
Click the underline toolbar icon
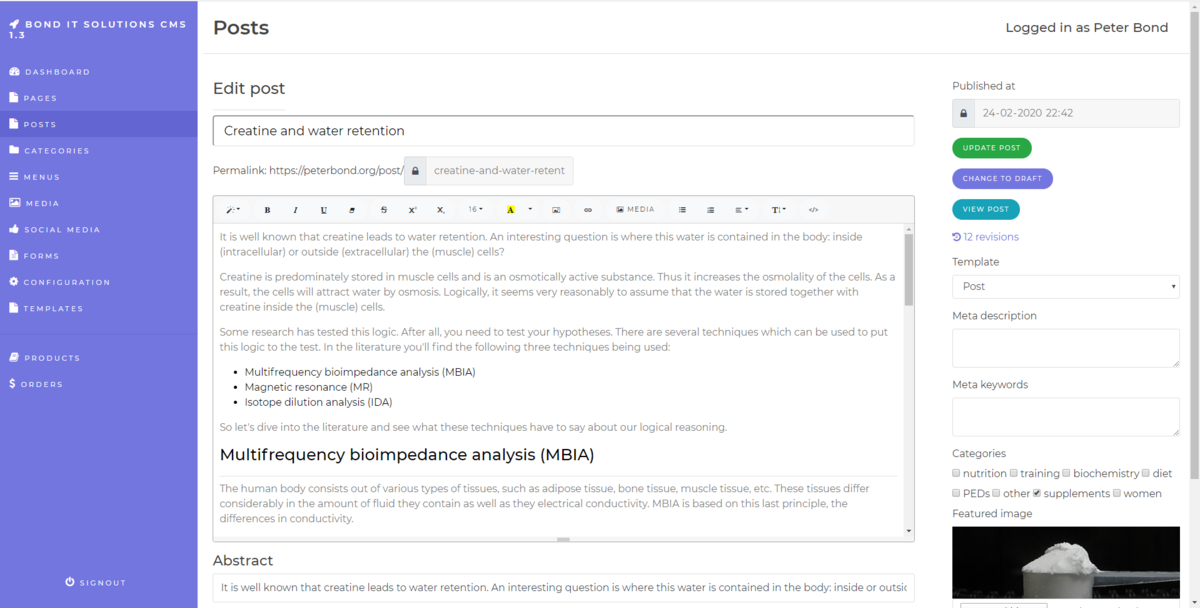(324, 210)
